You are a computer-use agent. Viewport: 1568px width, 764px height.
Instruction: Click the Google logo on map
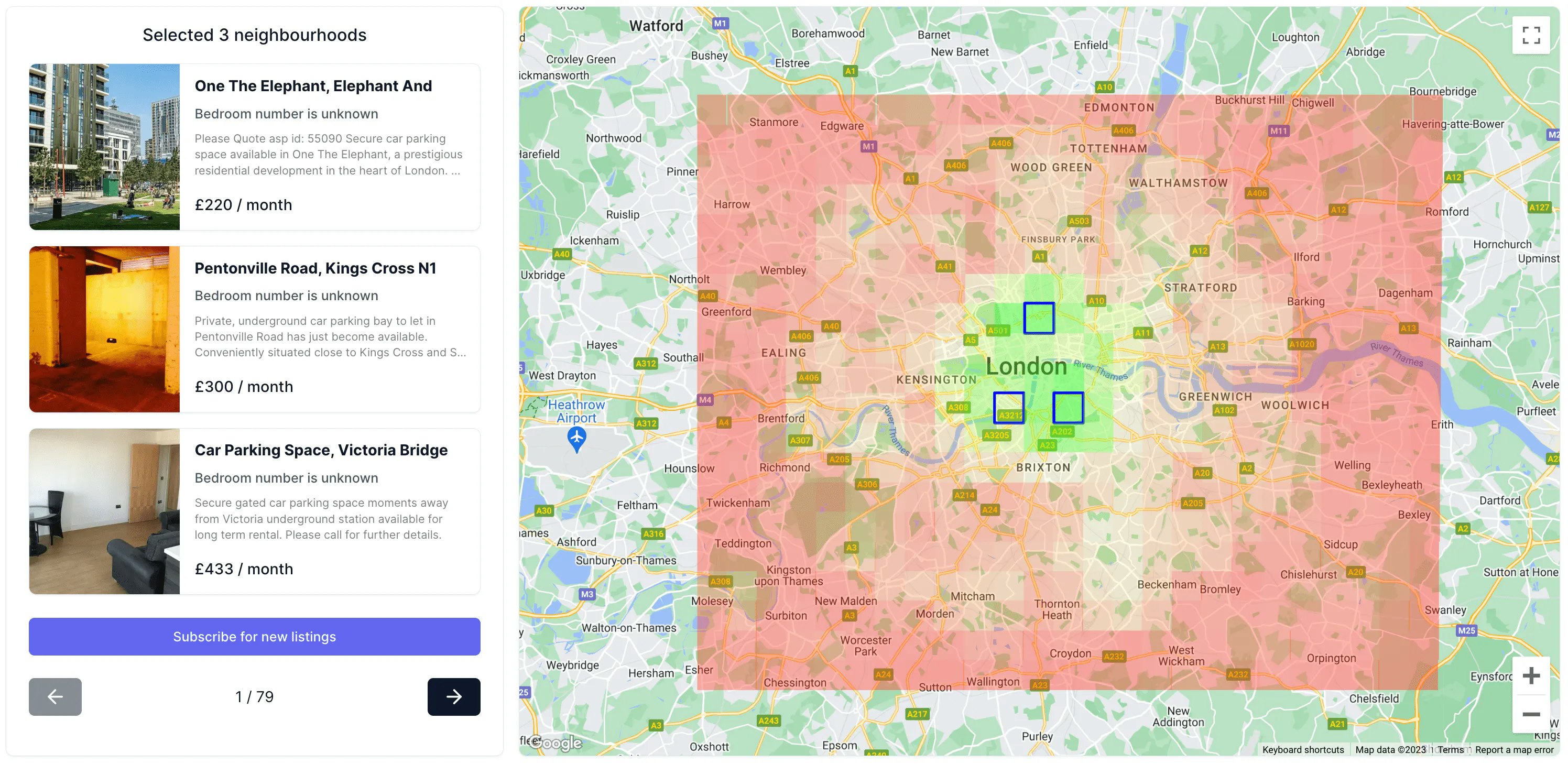[x=557, y=743]
